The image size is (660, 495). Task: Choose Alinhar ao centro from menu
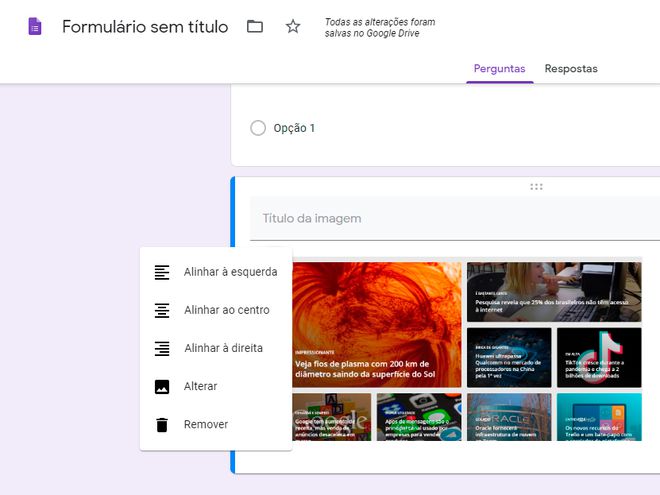pos(216,310)
